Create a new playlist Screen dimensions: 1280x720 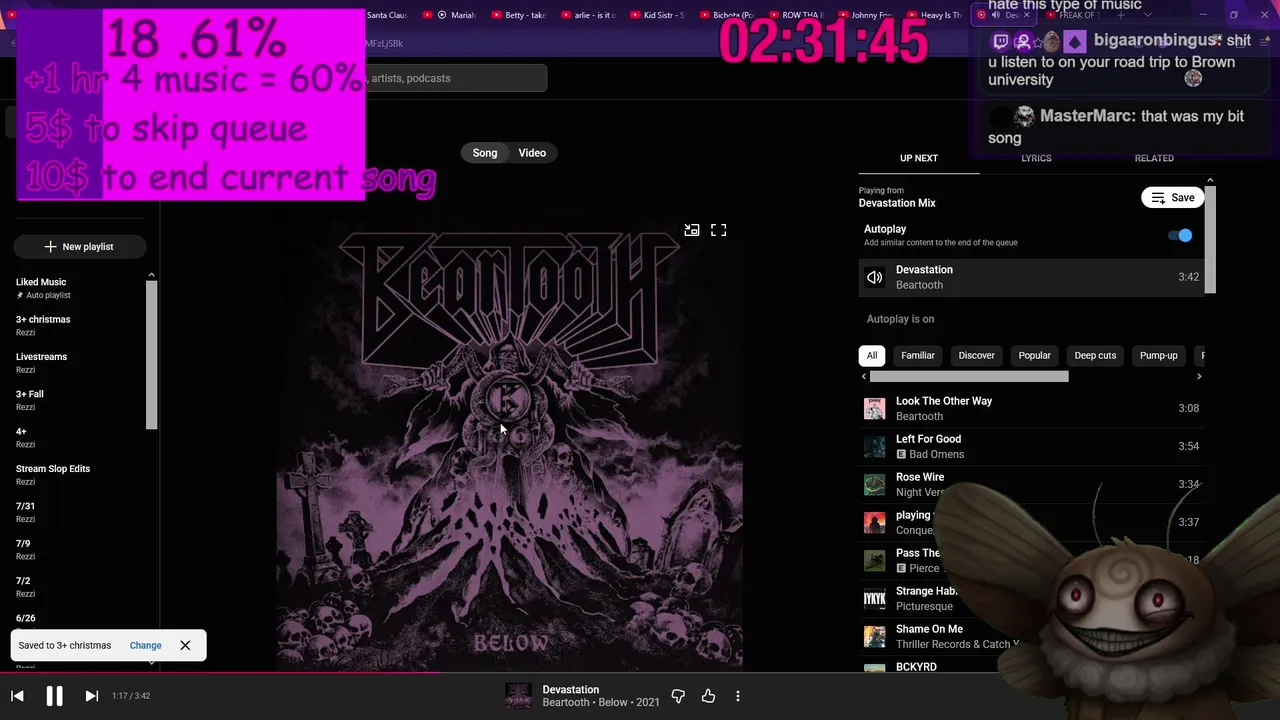point(80,246)
